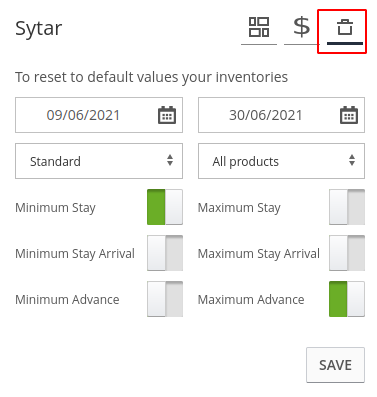The height and width of the screenshot is (397, 377).
Task: Open calendar picker for end date 30/06/2021
Action: coord(349,115)
